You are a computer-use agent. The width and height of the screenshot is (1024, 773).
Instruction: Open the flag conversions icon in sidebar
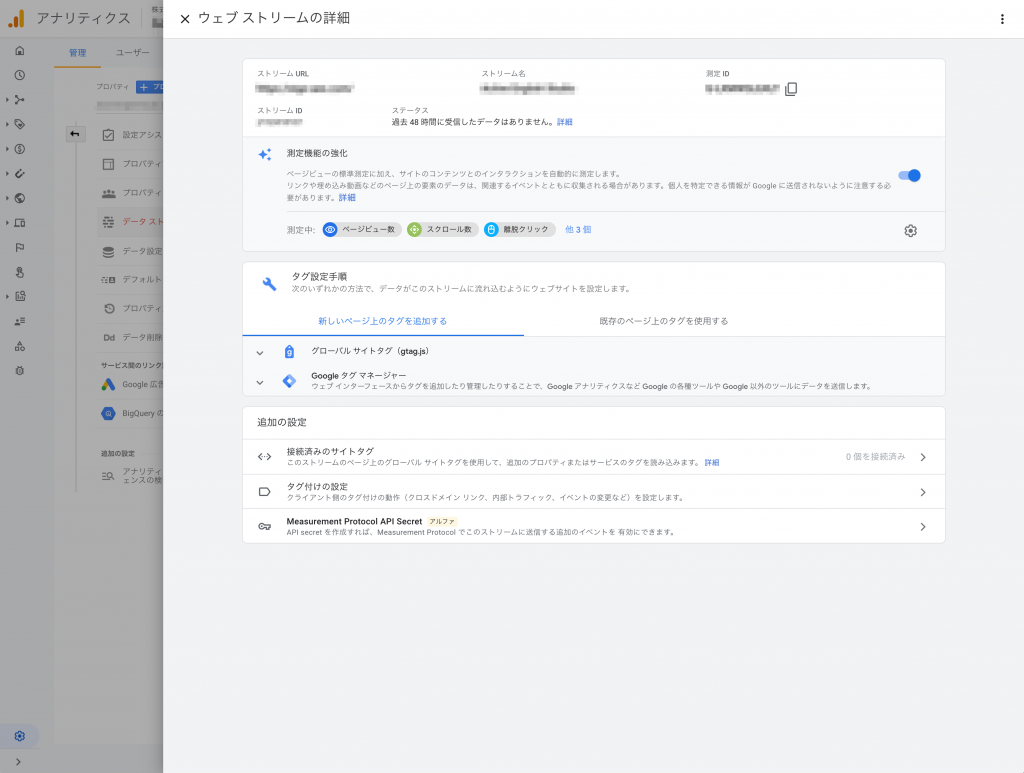pos(20,247)
